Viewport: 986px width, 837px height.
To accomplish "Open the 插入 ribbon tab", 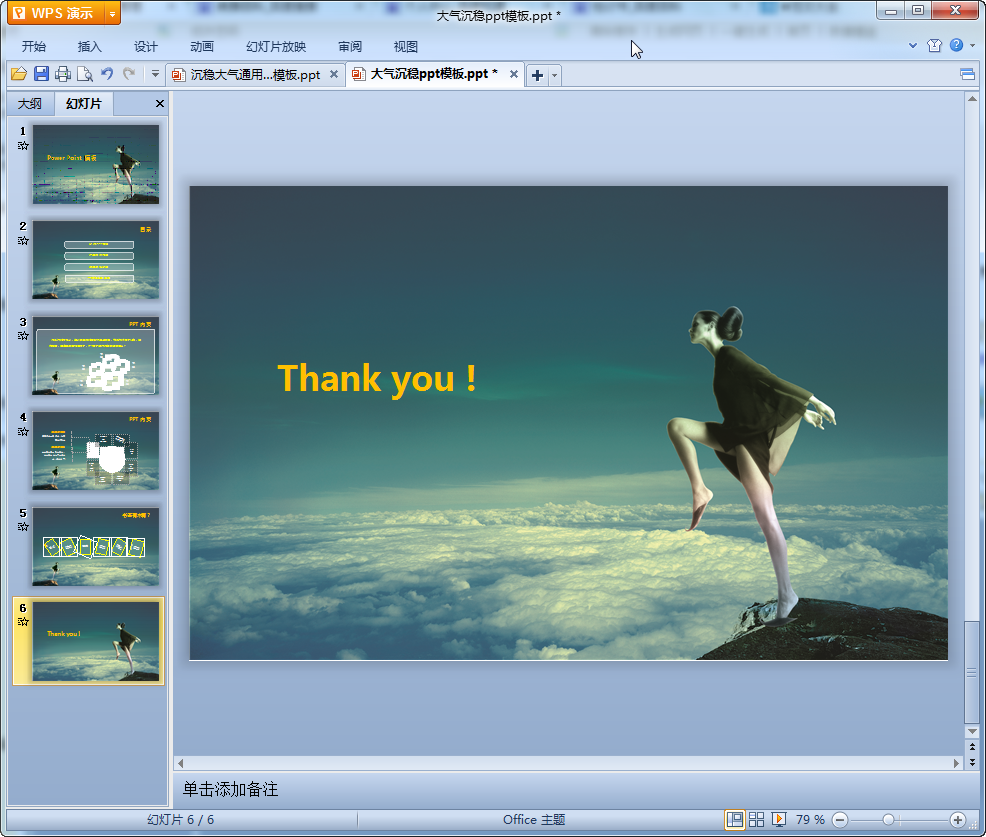I will click(90, 47).
